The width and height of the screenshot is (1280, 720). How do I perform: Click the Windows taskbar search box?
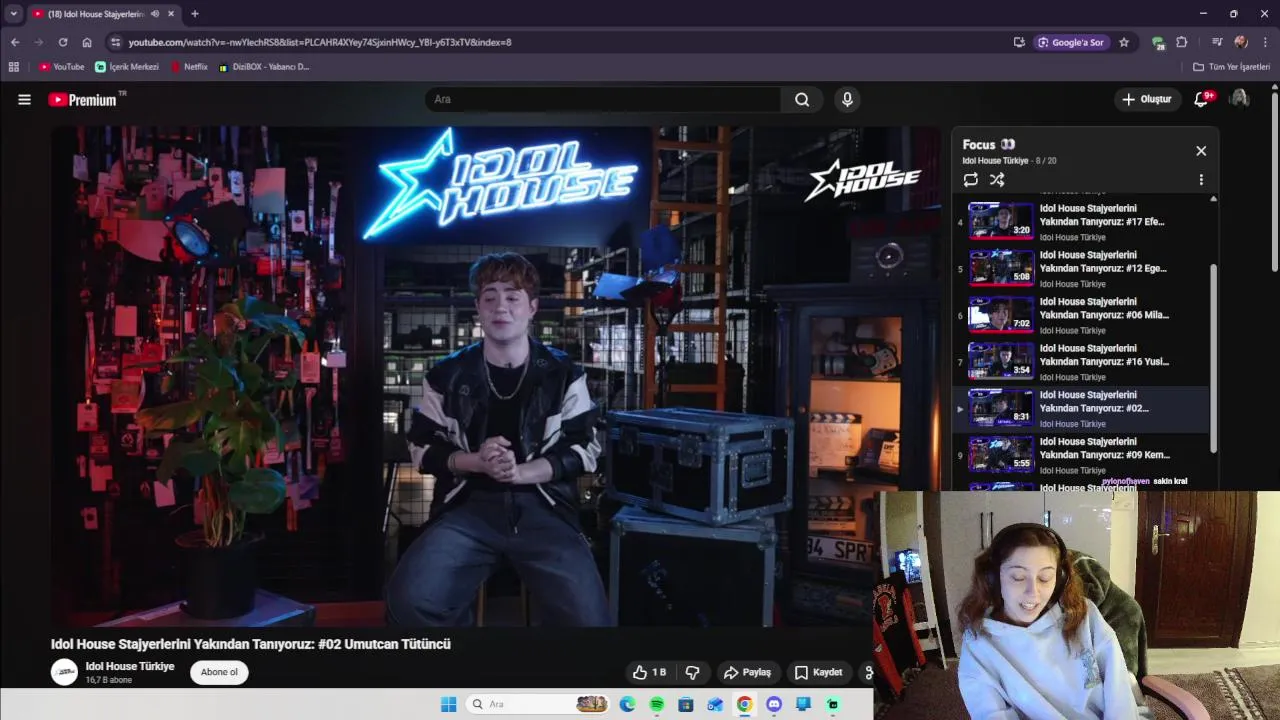[x=538, y=704]
